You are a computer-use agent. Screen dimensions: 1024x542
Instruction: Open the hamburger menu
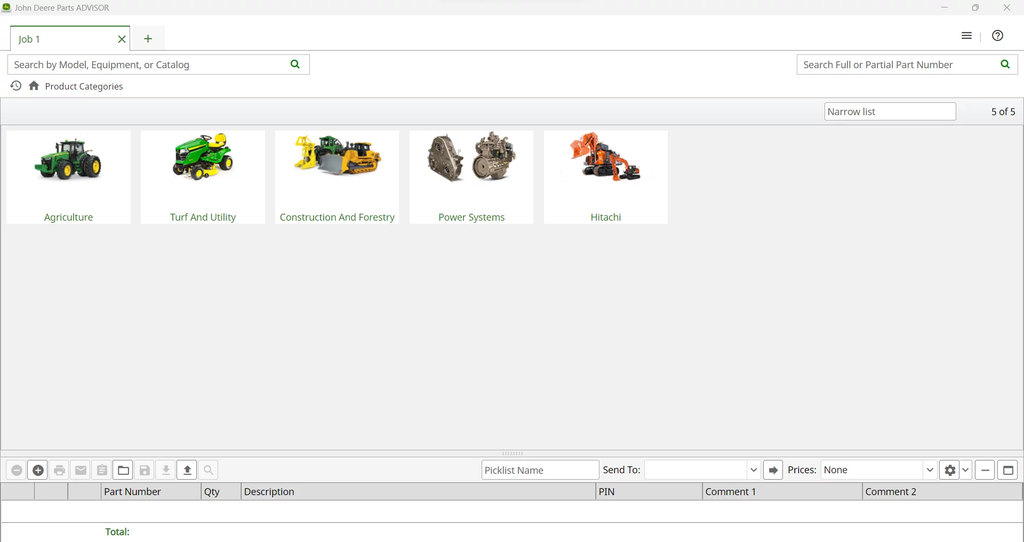pyautogui.click(x=966, y=36)
